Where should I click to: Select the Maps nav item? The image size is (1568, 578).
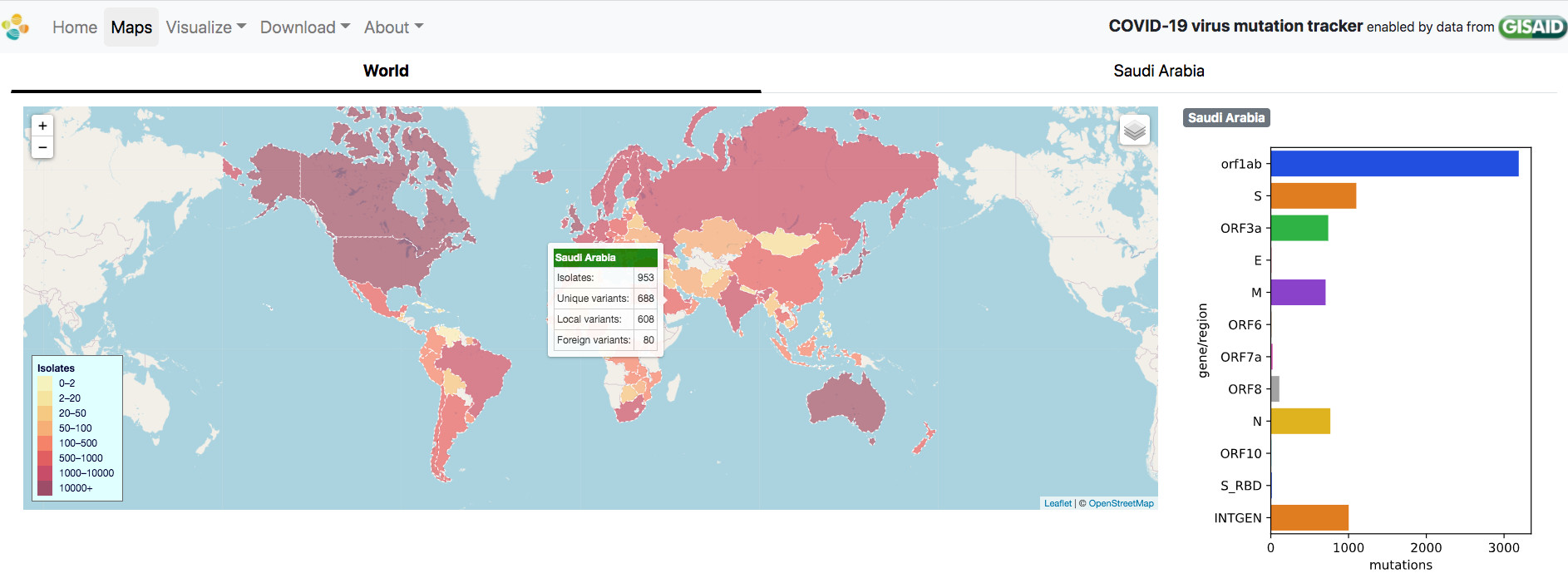131,27
